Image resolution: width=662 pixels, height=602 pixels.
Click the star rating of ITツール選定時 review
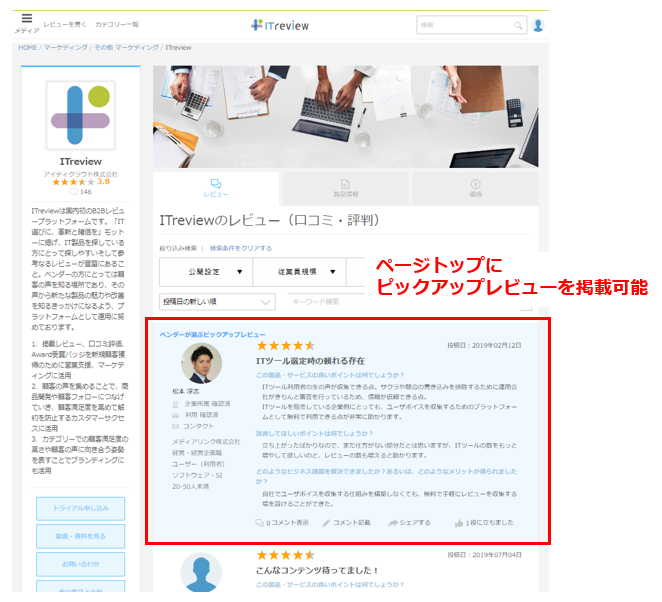click(286, 346)
